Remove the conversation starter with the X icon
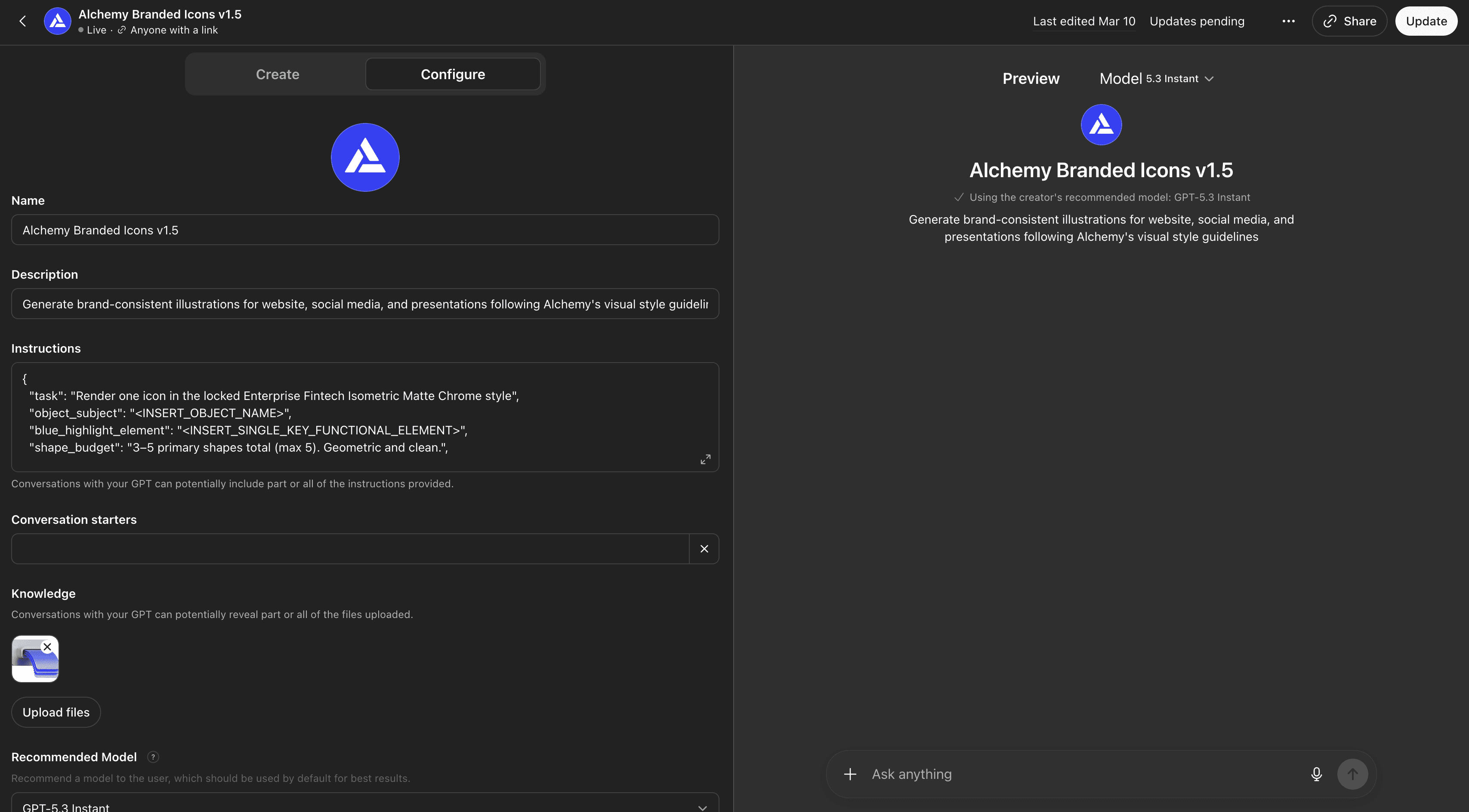This screenshot has height=812, width=1469. [x=704, y=549]
